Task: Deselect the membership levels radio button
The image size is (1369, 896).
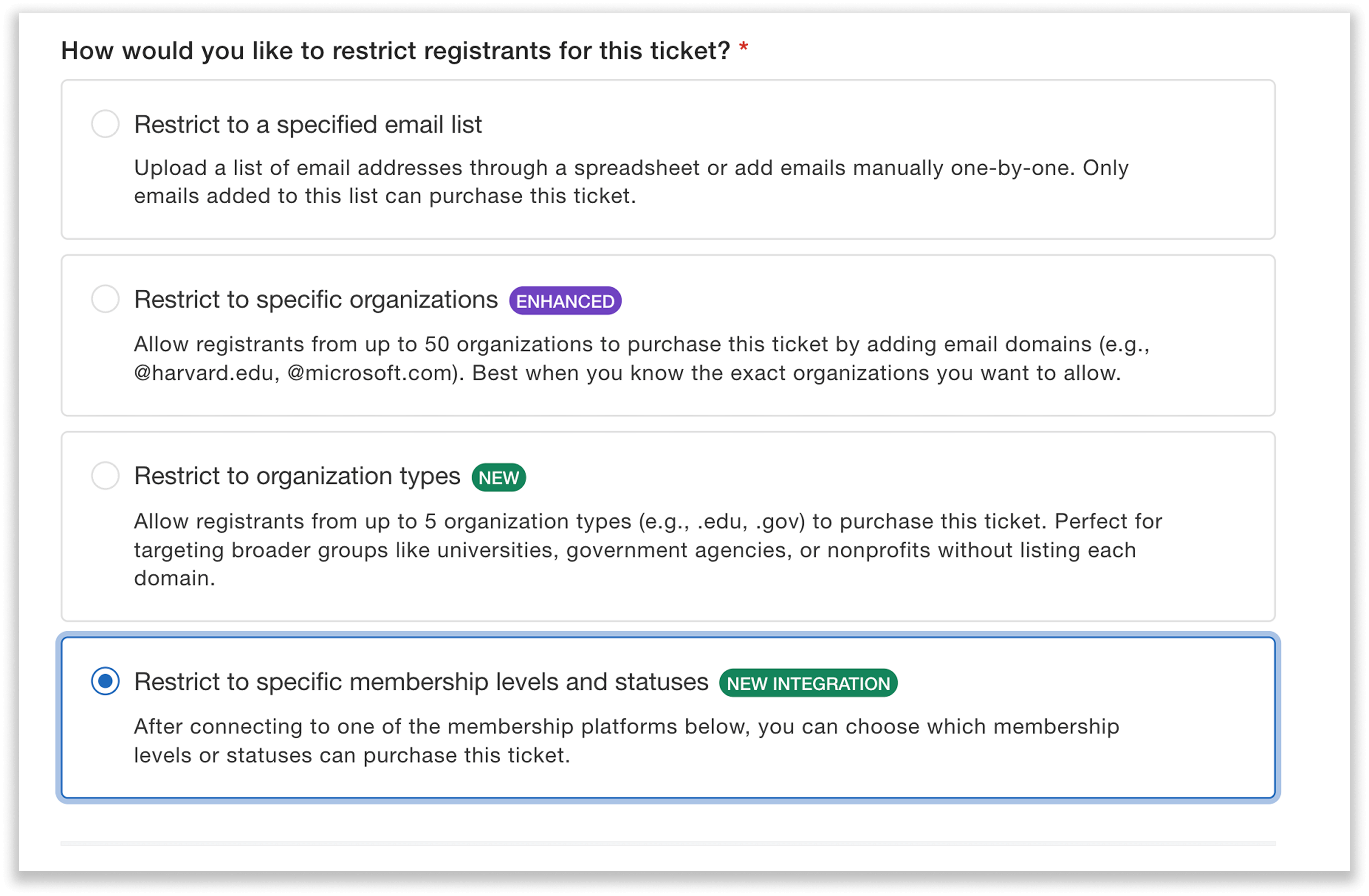Action: (105, 681)
